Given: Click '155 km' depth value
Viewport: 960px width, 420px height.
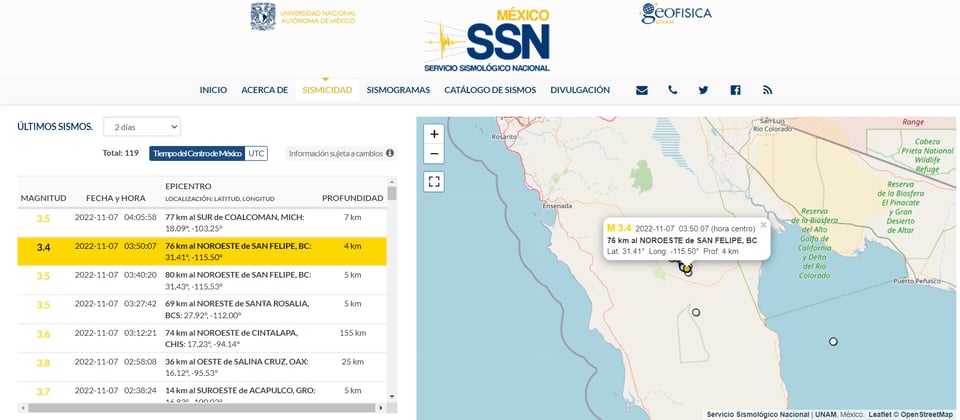Looking at the screenshot, I should click(x=353, y=333).
